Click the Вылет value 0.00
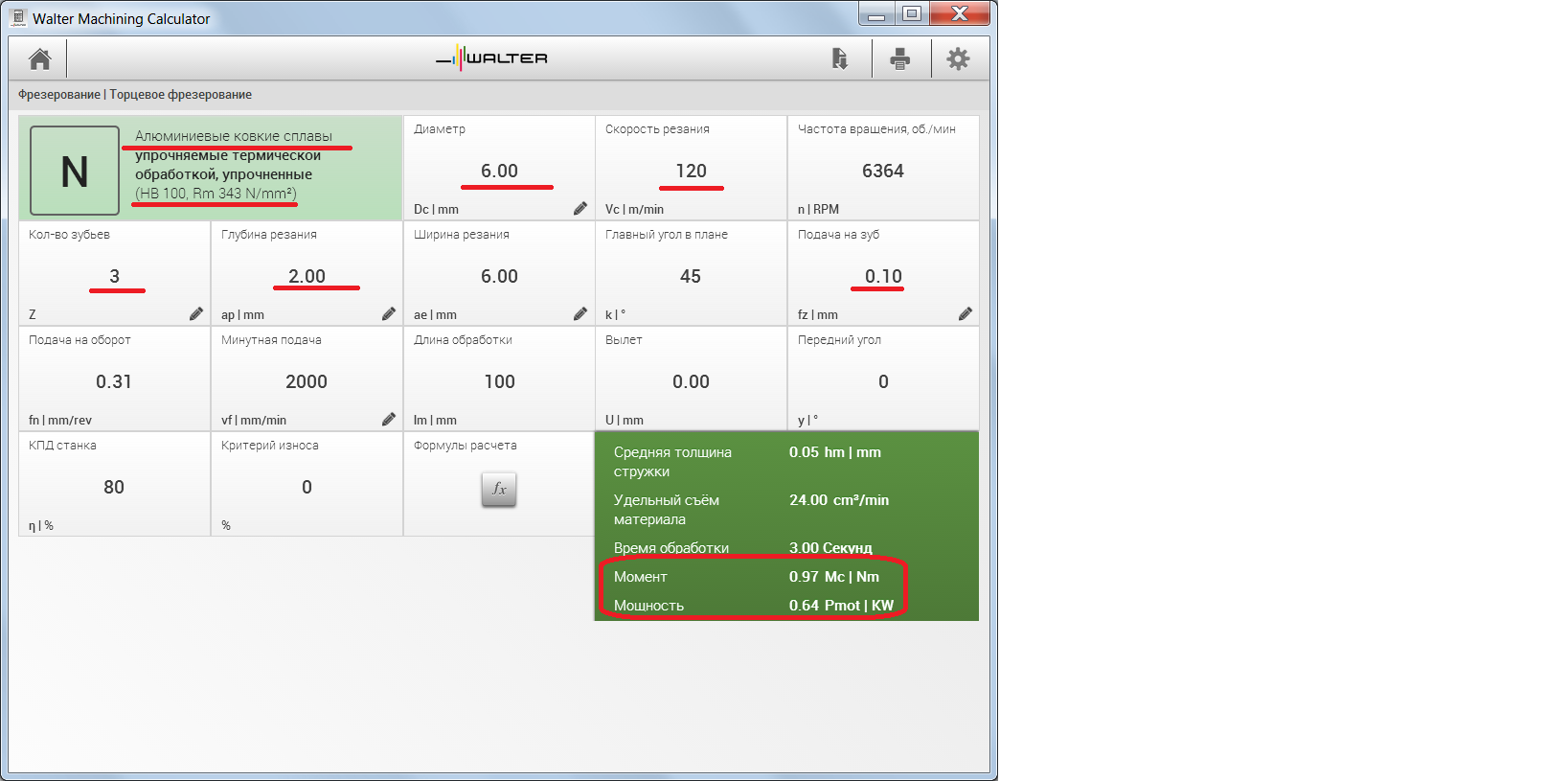The width and height of the screenshot is (1568, 781). 691,381
